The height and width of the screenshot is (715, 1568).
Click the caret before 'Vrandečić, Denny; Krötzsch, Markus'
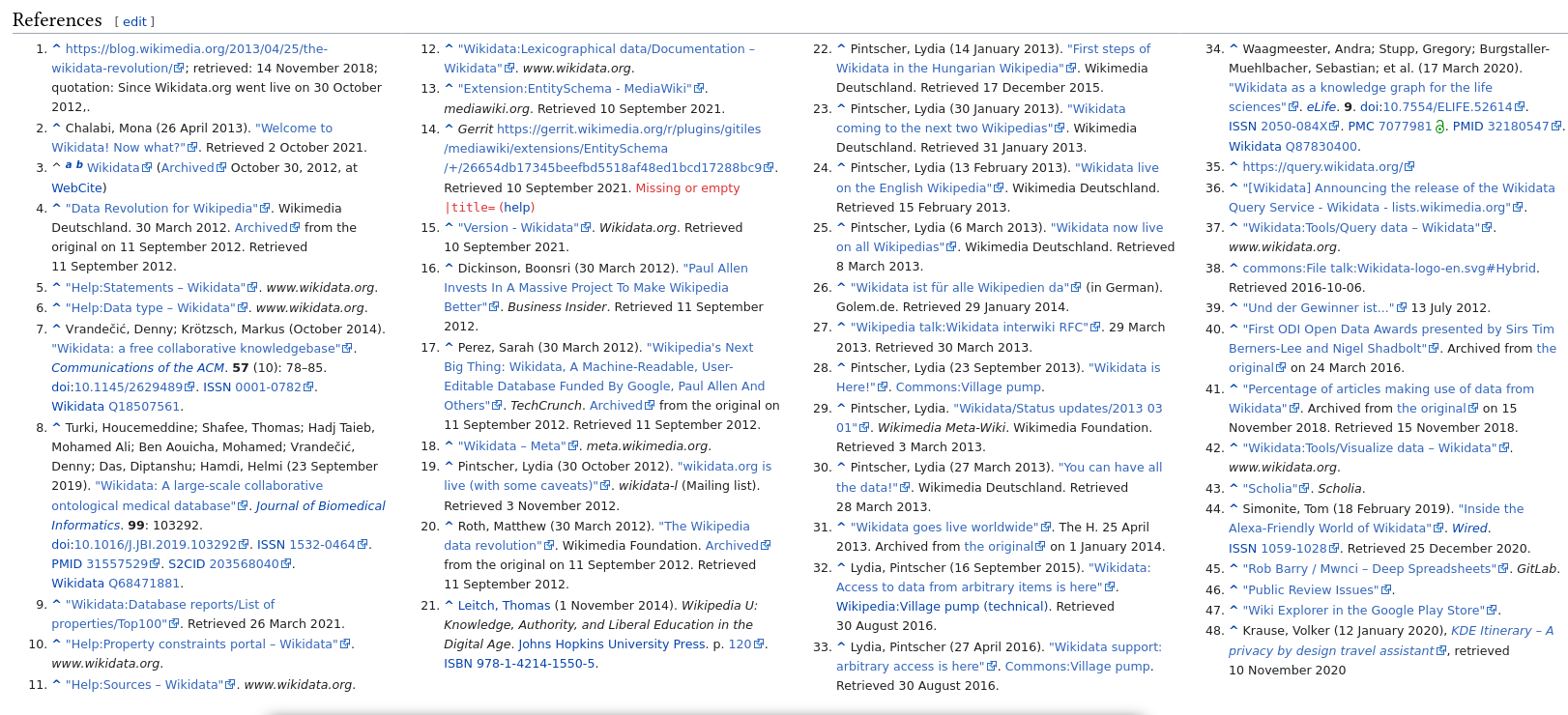coord(56,329)
